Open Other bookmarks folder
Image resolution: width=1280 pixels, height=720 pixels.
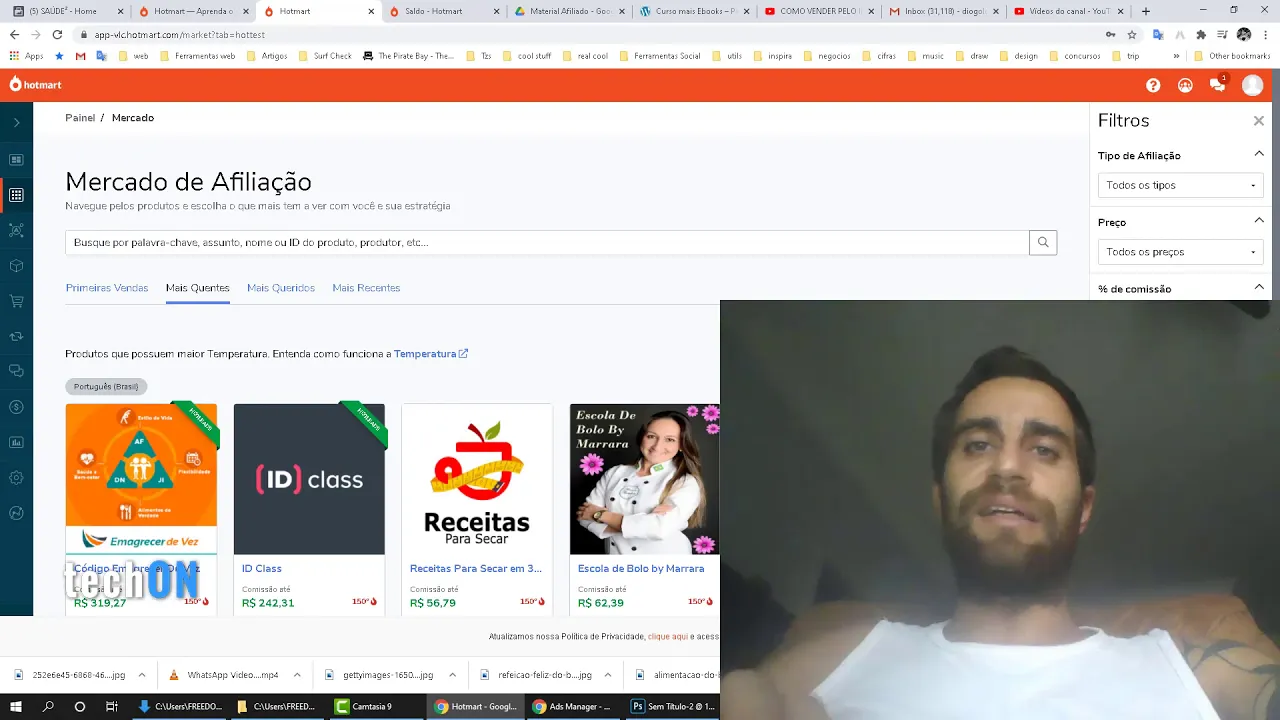[x=1233, y=56]
